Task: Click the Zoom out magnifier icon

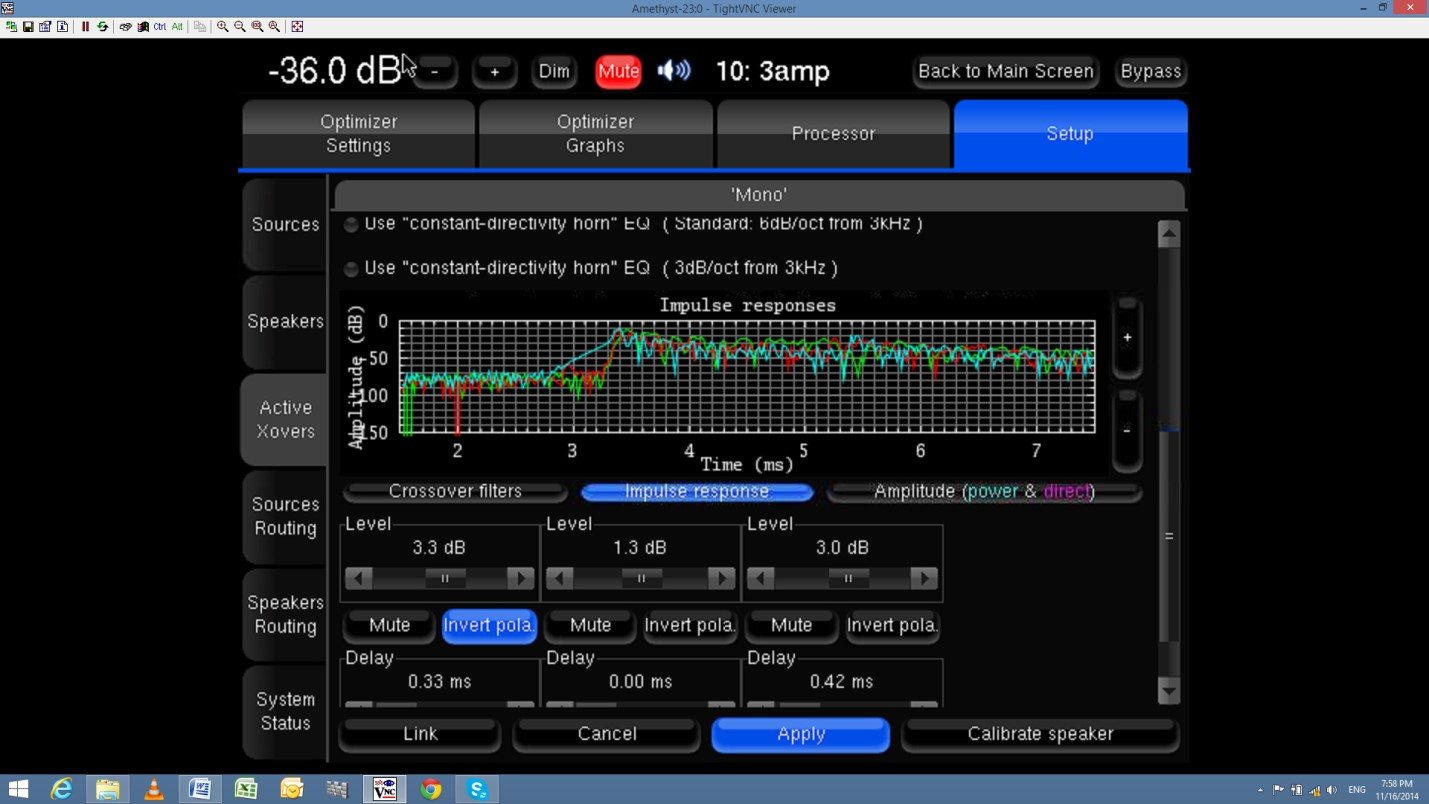Action: point(240,27)
